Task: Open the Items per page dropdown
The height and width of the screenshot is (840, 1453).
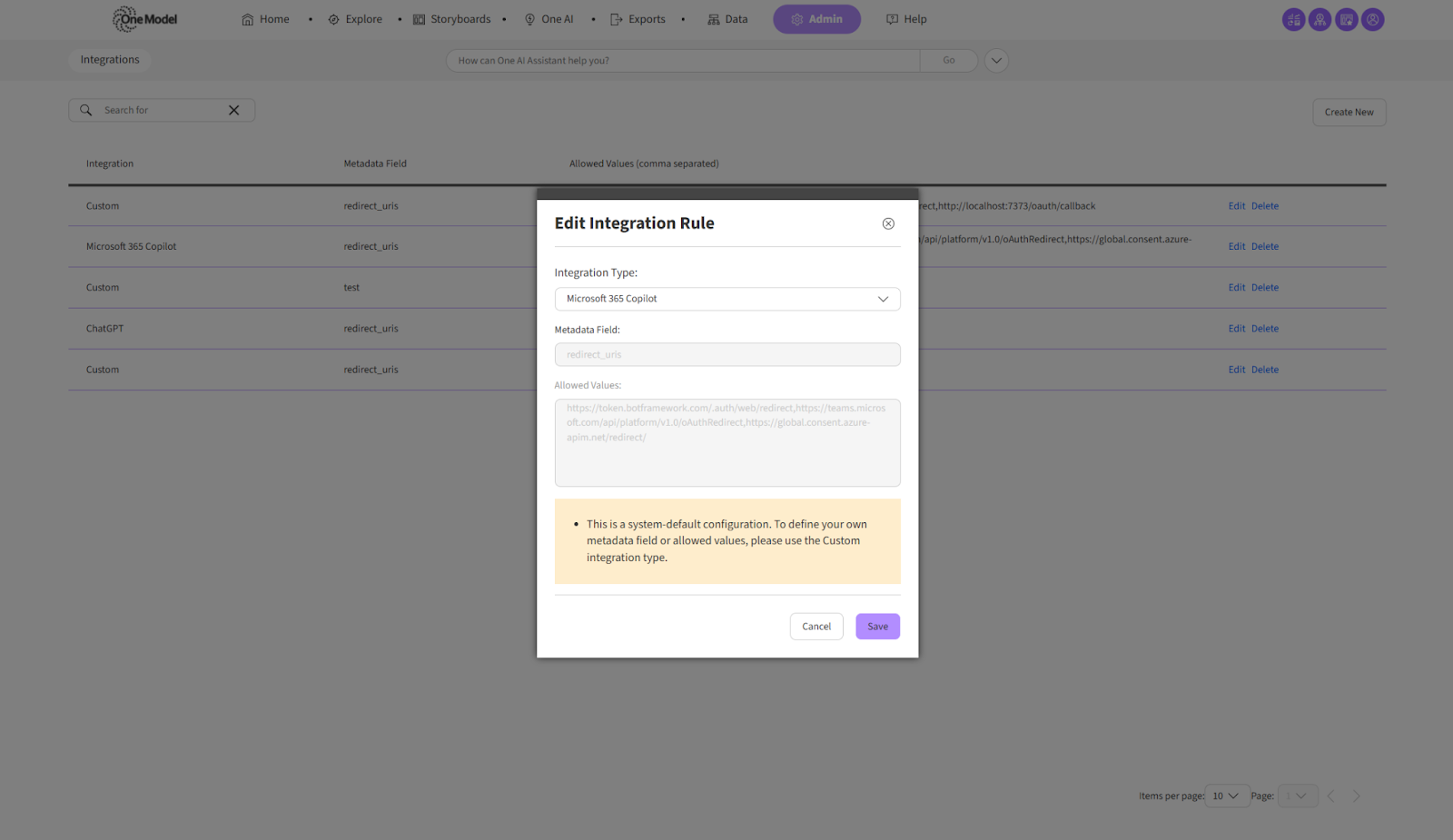Action: [1226, 796]
